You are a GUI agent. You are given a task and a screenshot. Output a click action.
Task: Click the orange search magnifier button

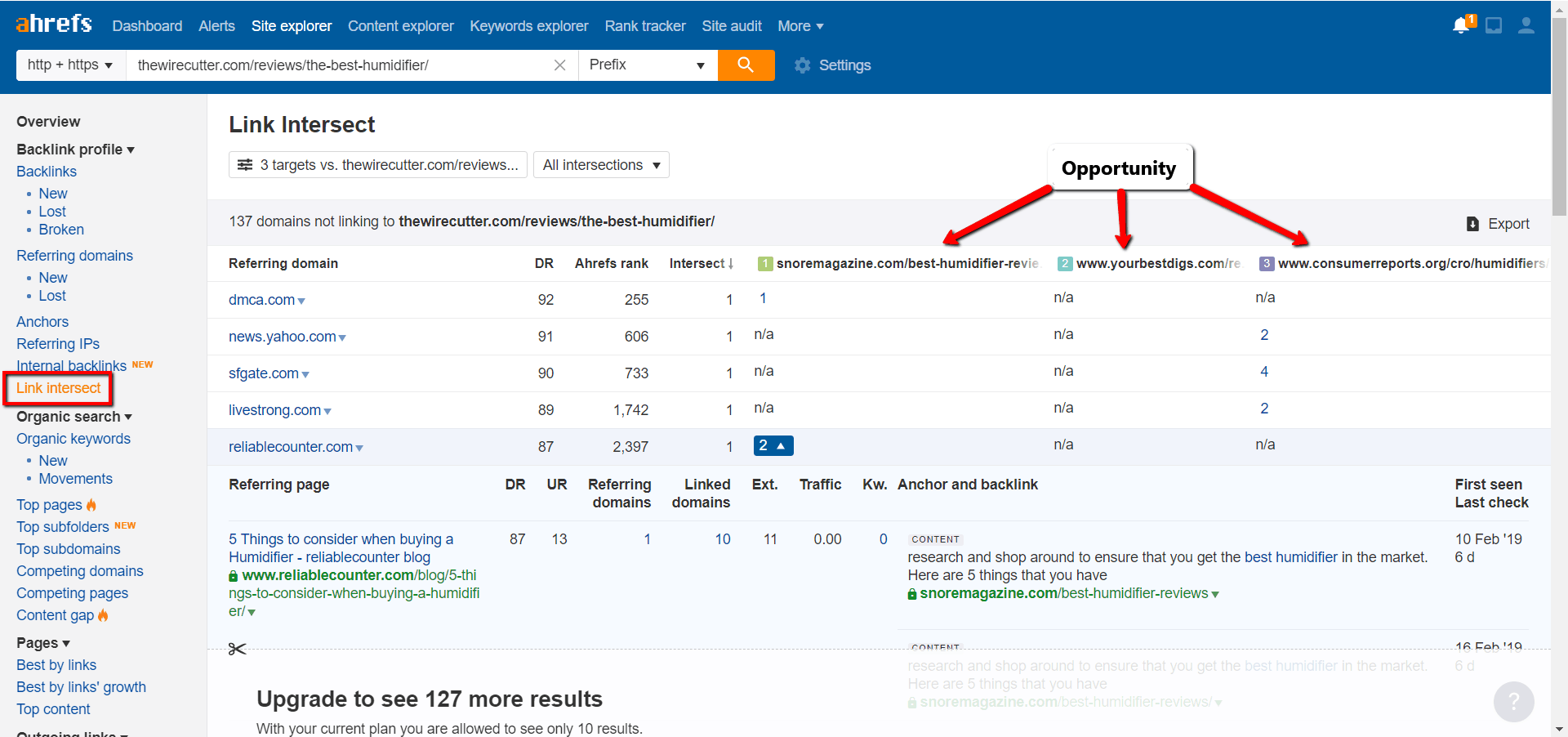click(746, 65)
